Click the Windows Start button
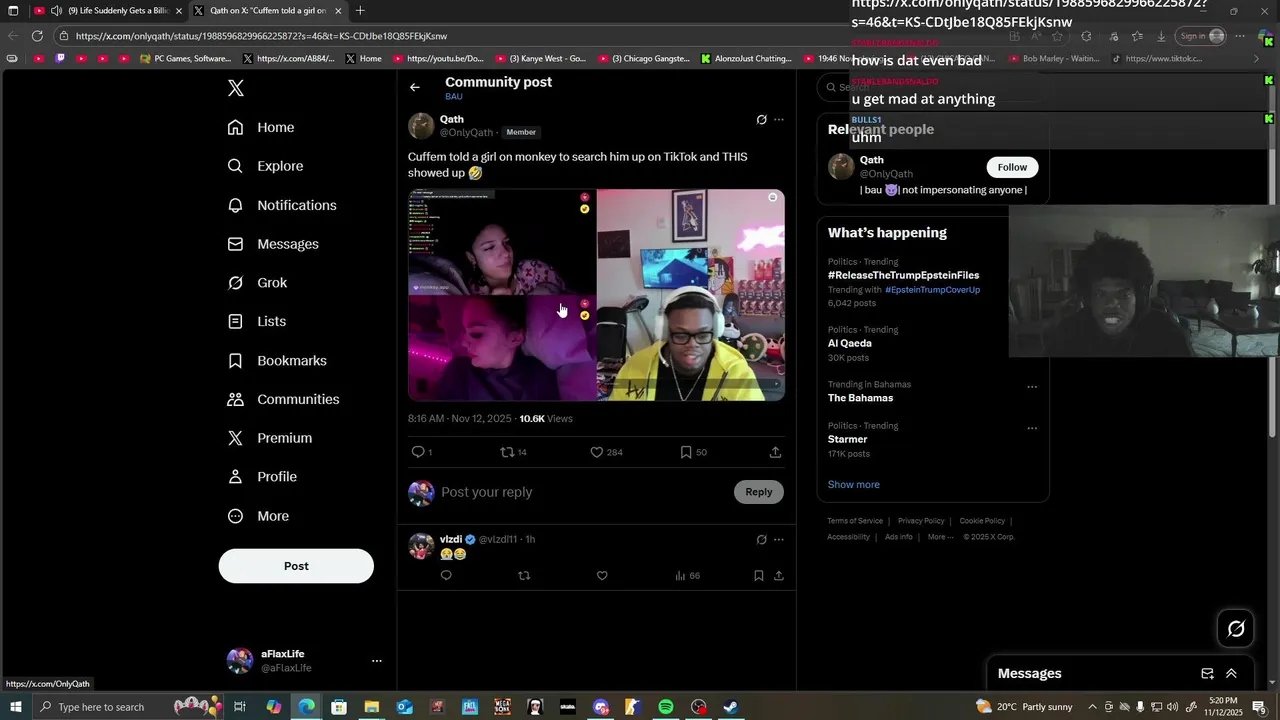This screenshot has height=720, width=1280. (15, 707)
